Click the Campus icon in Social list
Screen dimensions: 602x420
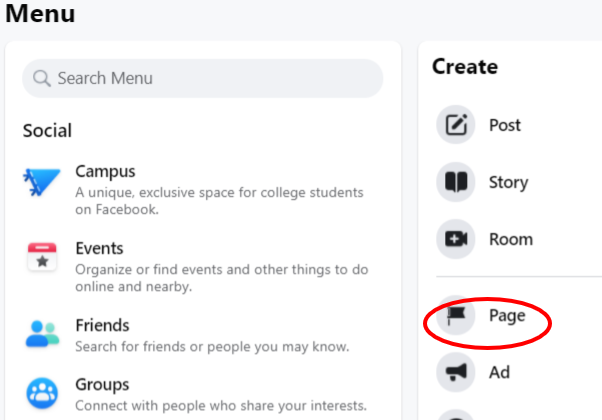pos(42,182)
